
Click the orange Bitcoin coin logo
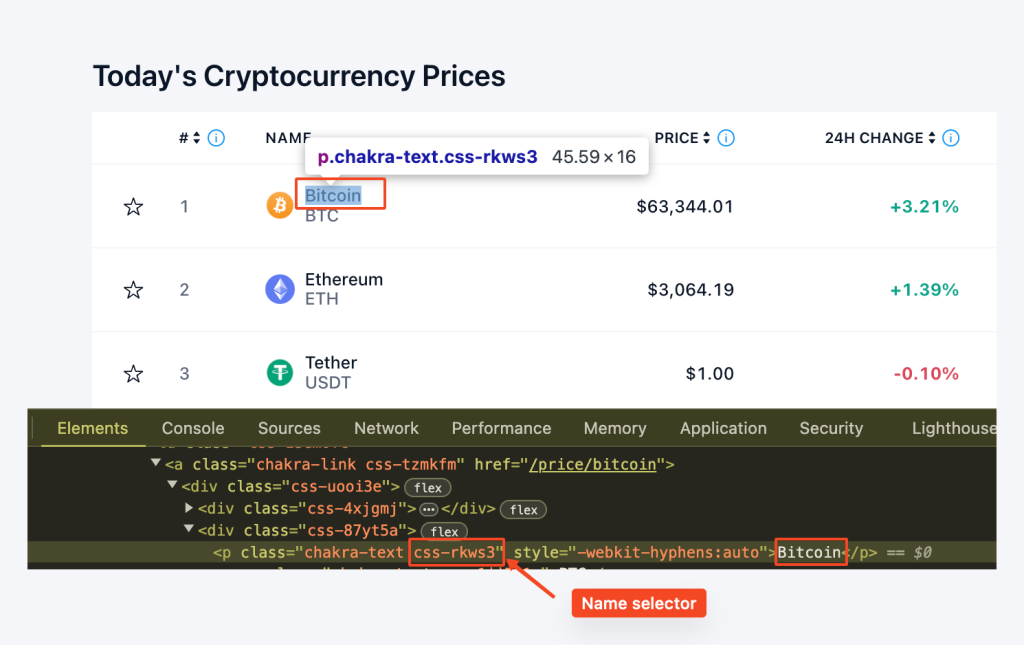click(280, 206)
